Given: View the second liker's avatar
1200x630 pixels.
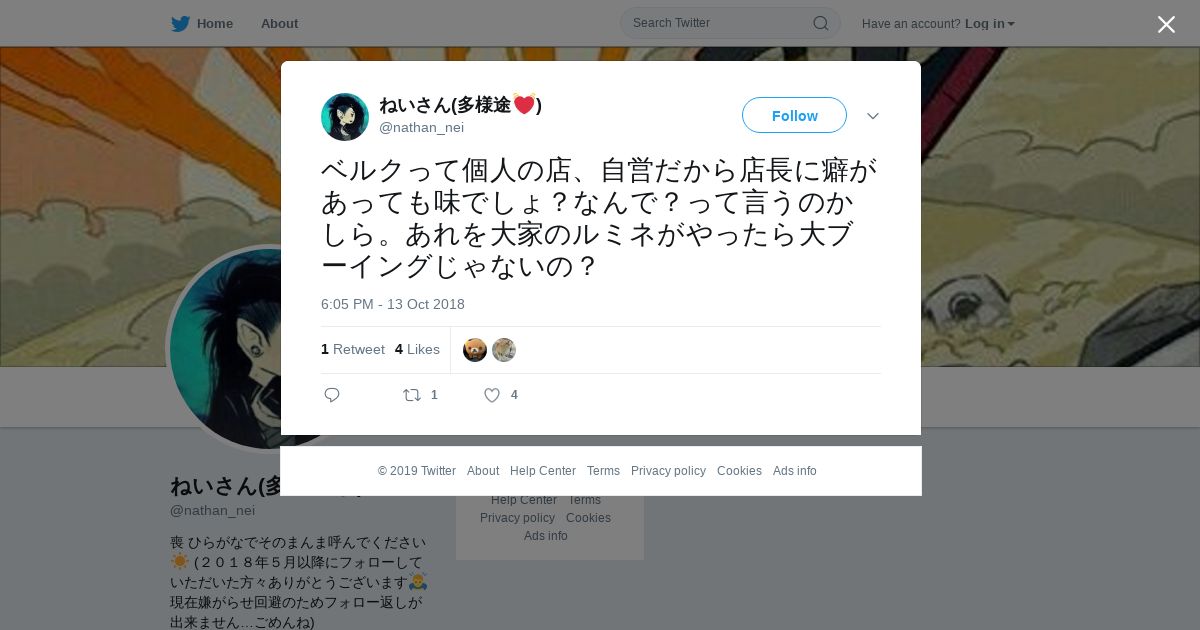Looking at the screenshot, I should point(504,350).
